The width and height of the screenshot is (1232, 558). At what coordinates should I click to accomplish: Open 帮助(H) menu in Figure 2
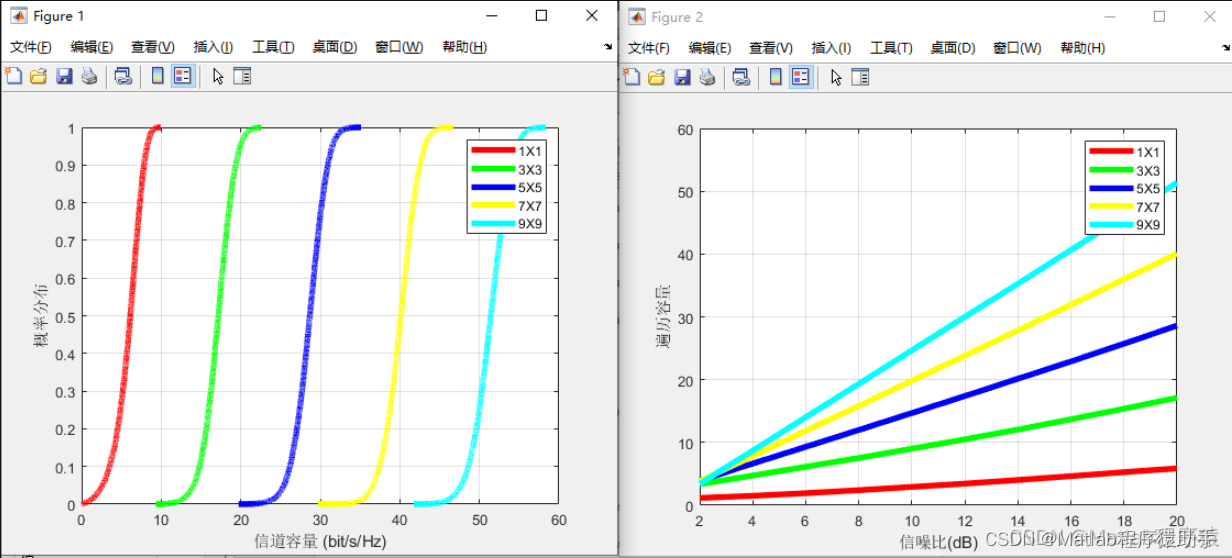tap(1082, 48)
